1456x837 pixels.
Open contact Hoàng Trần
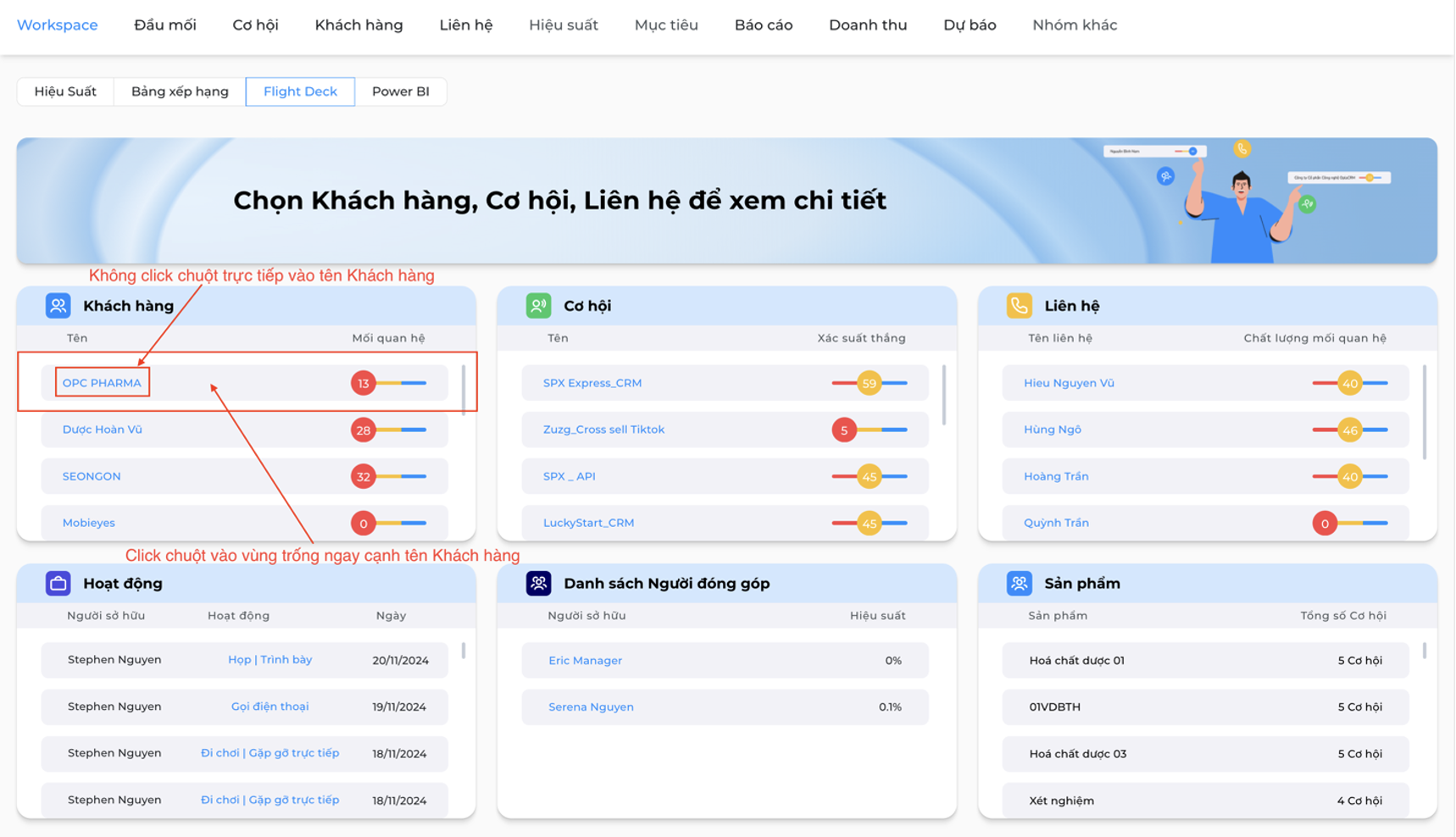tap(1056, 476)
